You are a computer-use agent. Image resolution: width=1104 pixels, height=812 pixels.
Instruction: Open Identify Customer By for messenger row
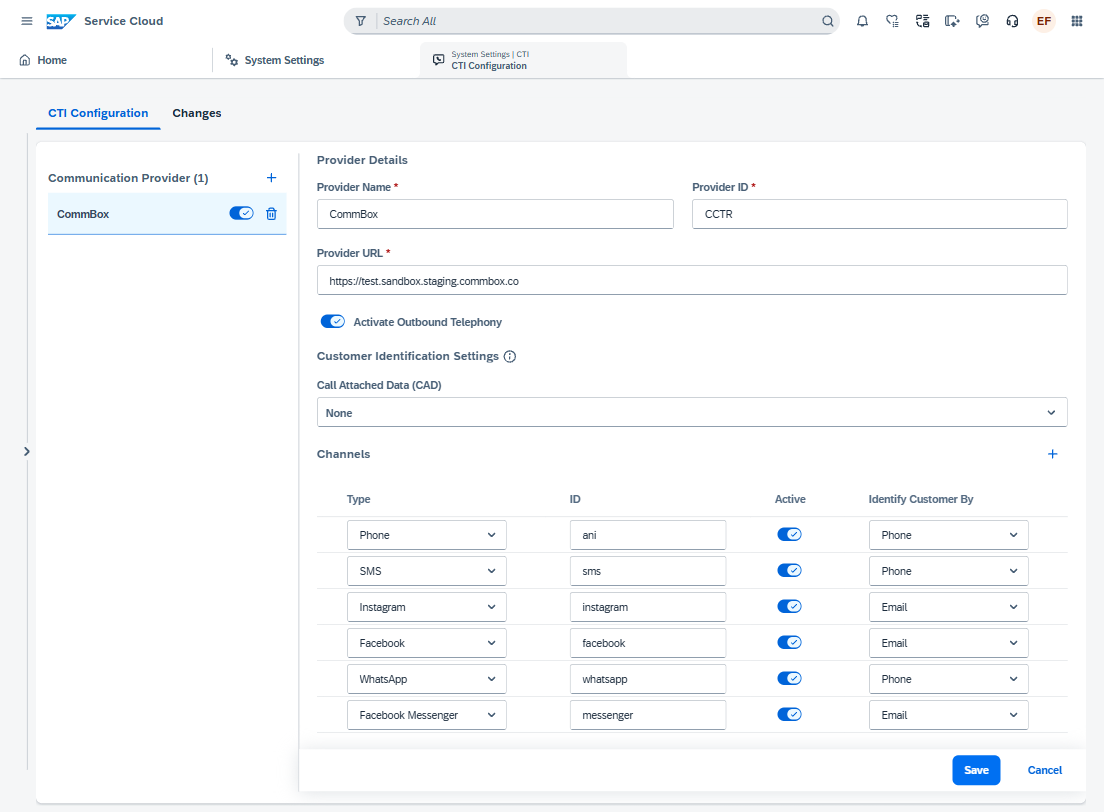[x=948, y=715]
